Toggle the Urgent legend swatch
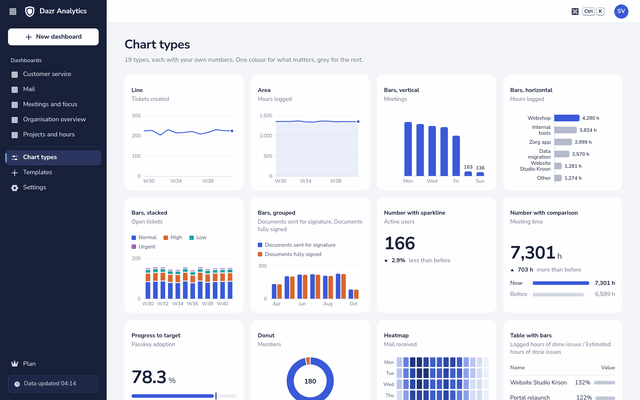This screenshot has height=400, width=640. tap(134, 247)
